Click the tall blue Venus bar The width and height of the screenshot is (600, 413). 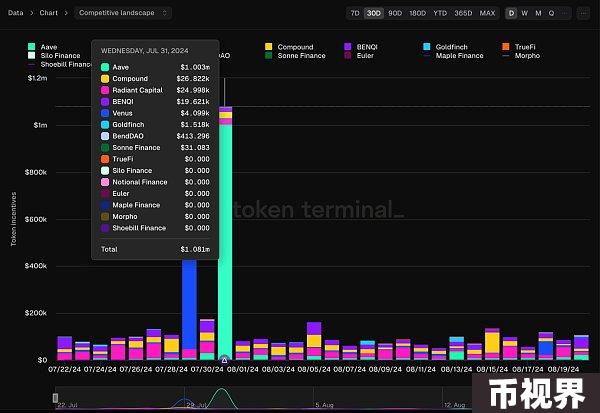point(189,304)
